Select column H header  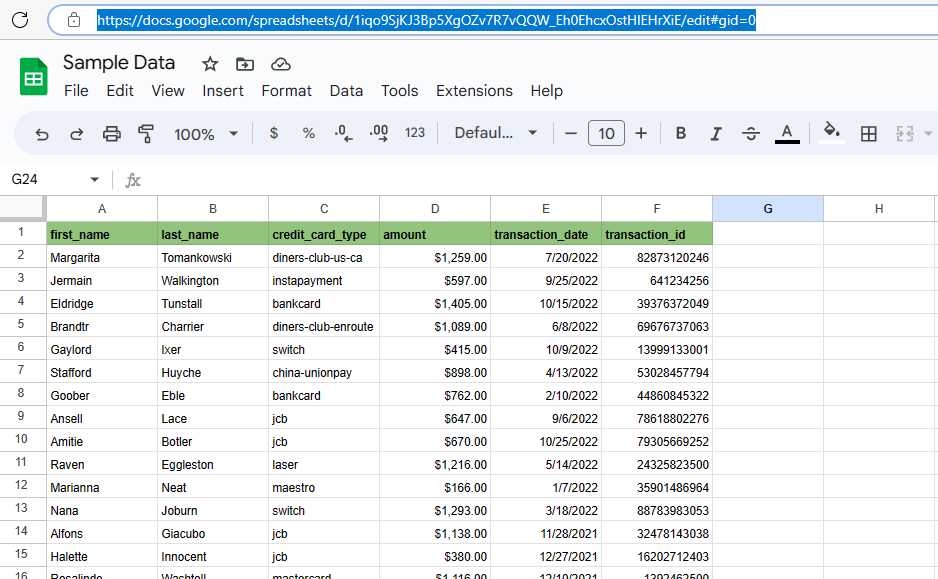point(879,209)
